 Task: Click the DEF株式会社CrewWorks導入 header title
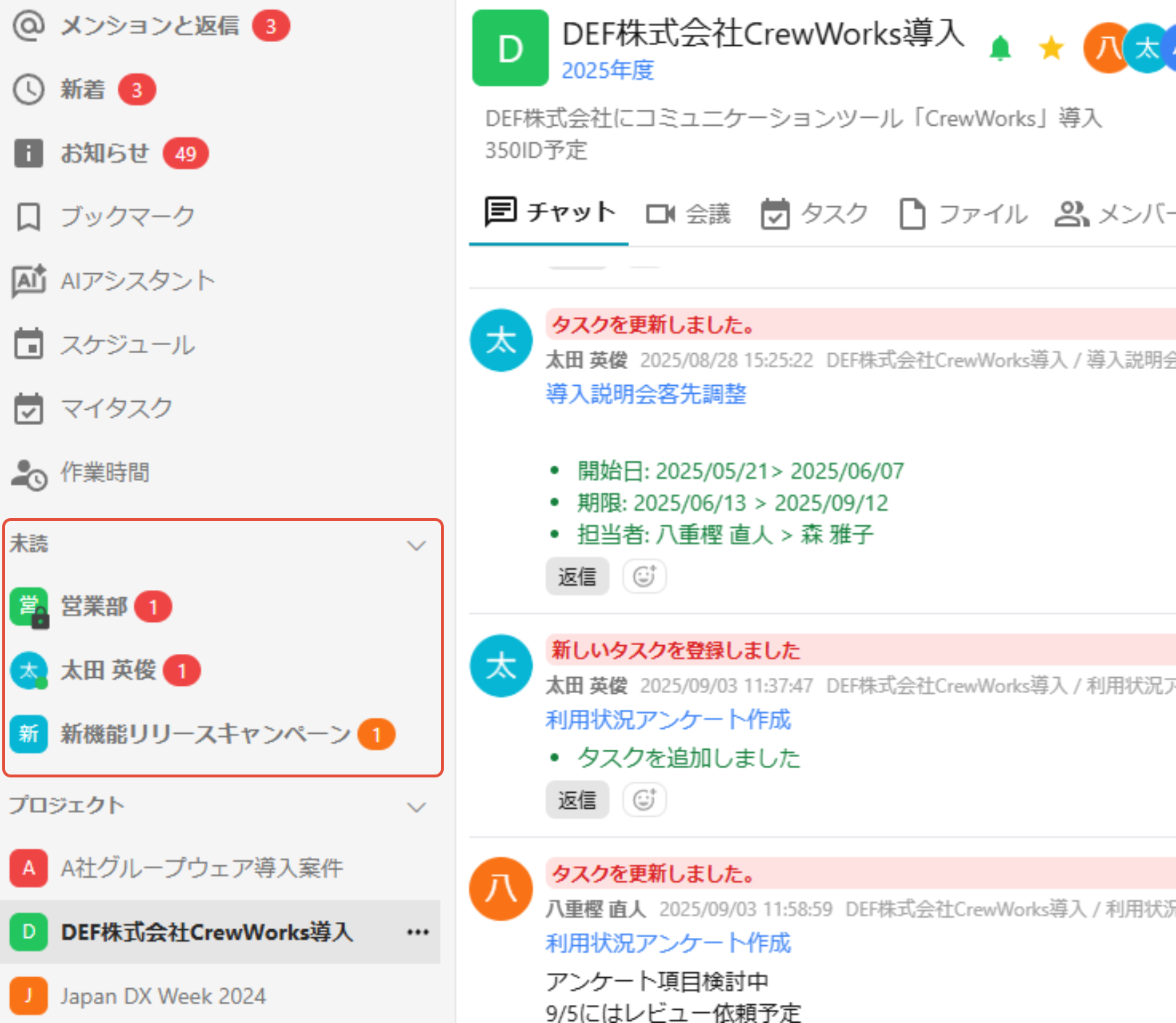click(x=763, y=34)
